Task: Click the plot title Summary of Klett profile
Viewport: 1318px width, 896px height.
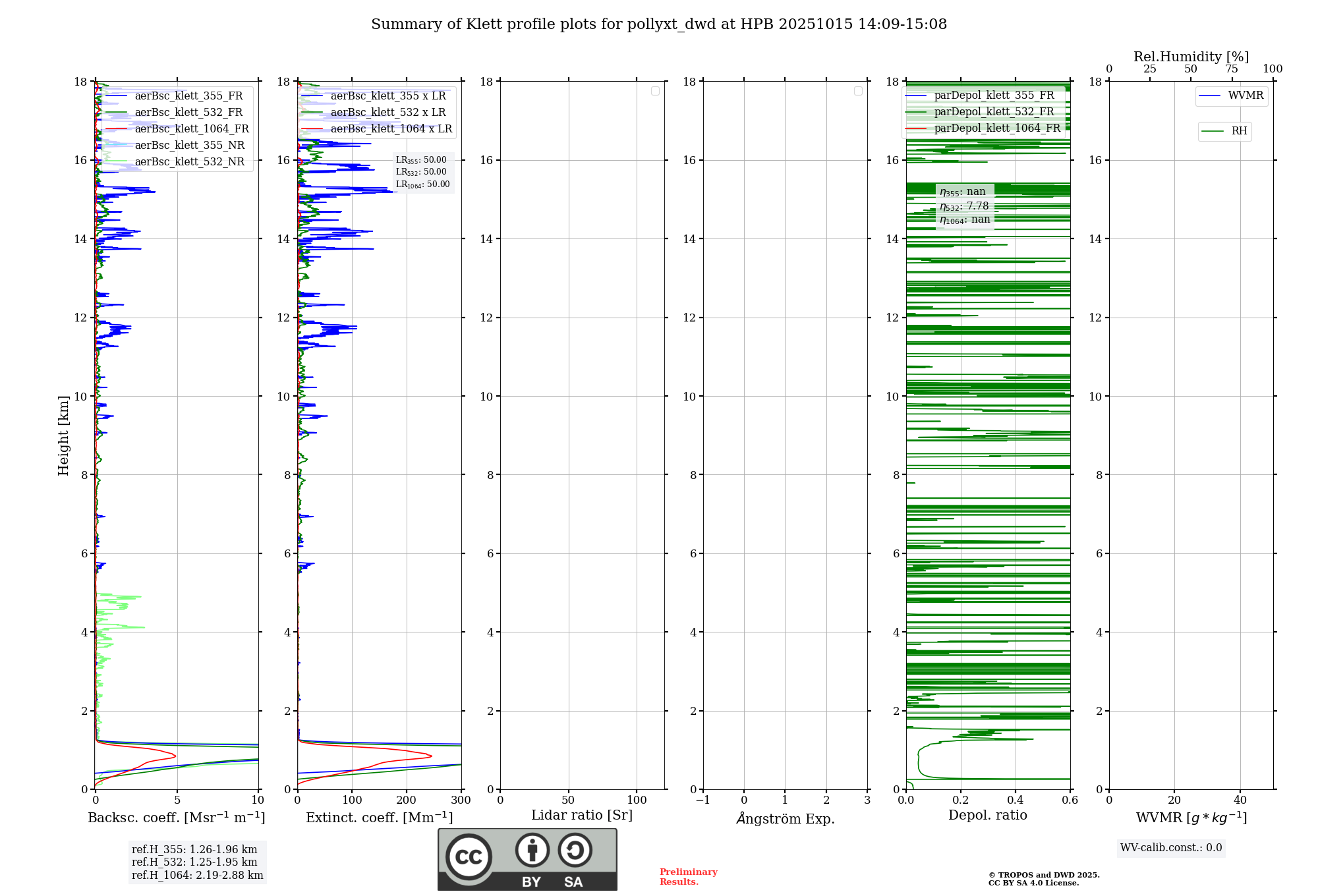Action: click(658, 24)
